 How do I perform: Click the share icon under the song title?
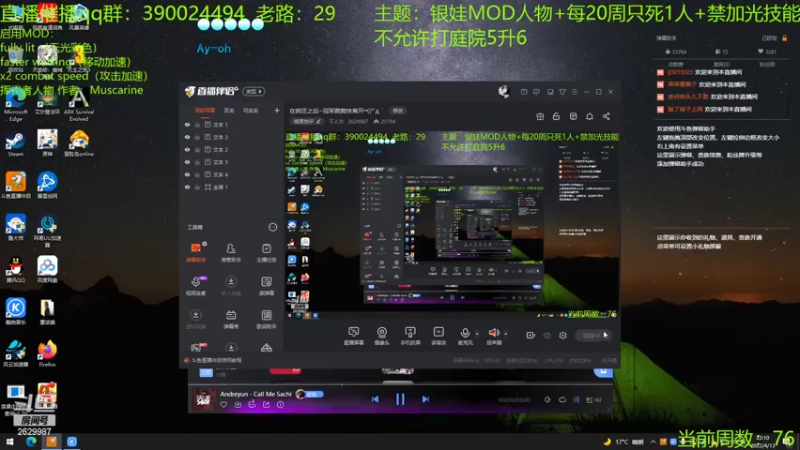coord(266,405)
